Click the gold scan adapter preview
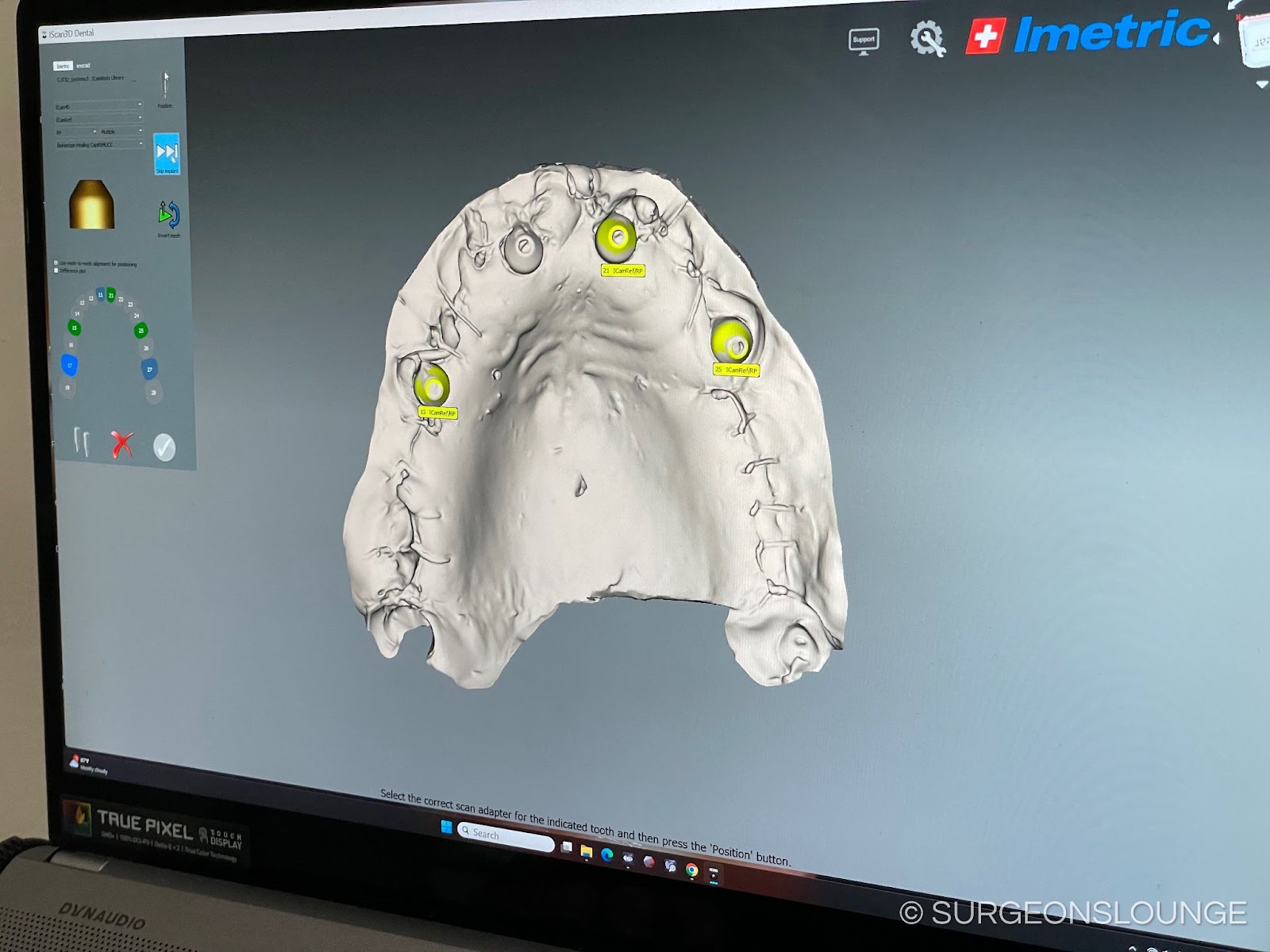This screenshot has width=1270, height=952. (92, 204)
